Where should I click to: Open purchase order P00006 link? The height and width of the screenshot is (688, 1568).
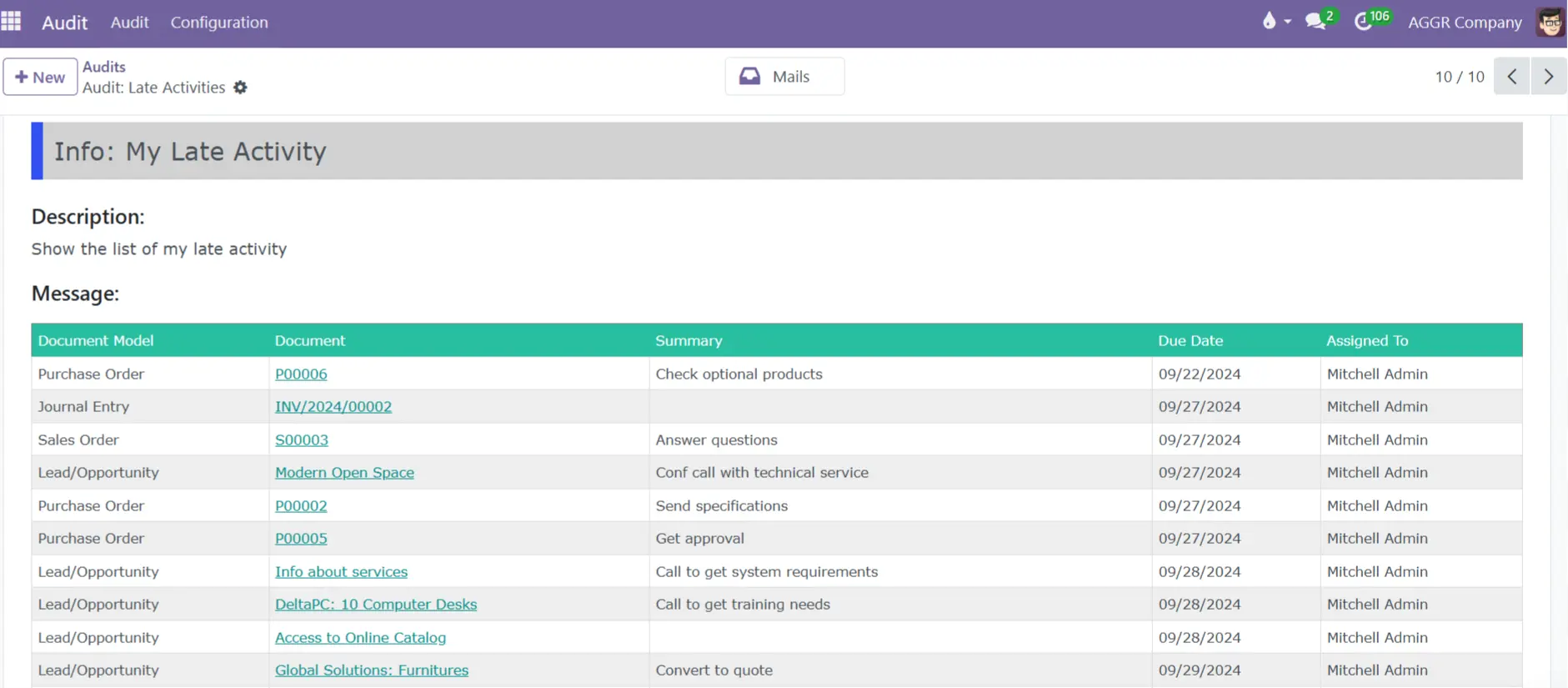pos(301,374)
